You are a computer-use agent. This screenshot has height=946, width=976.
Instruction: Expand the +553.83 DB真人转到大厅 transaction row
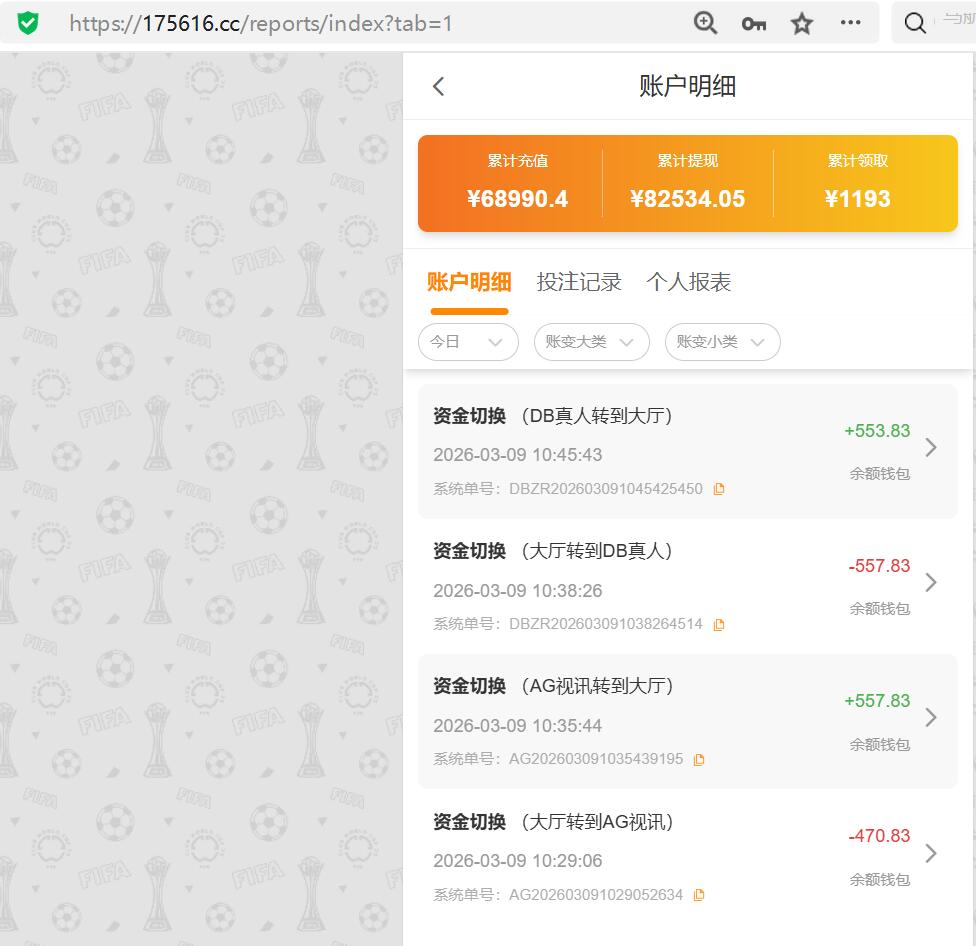coord(930,447)
